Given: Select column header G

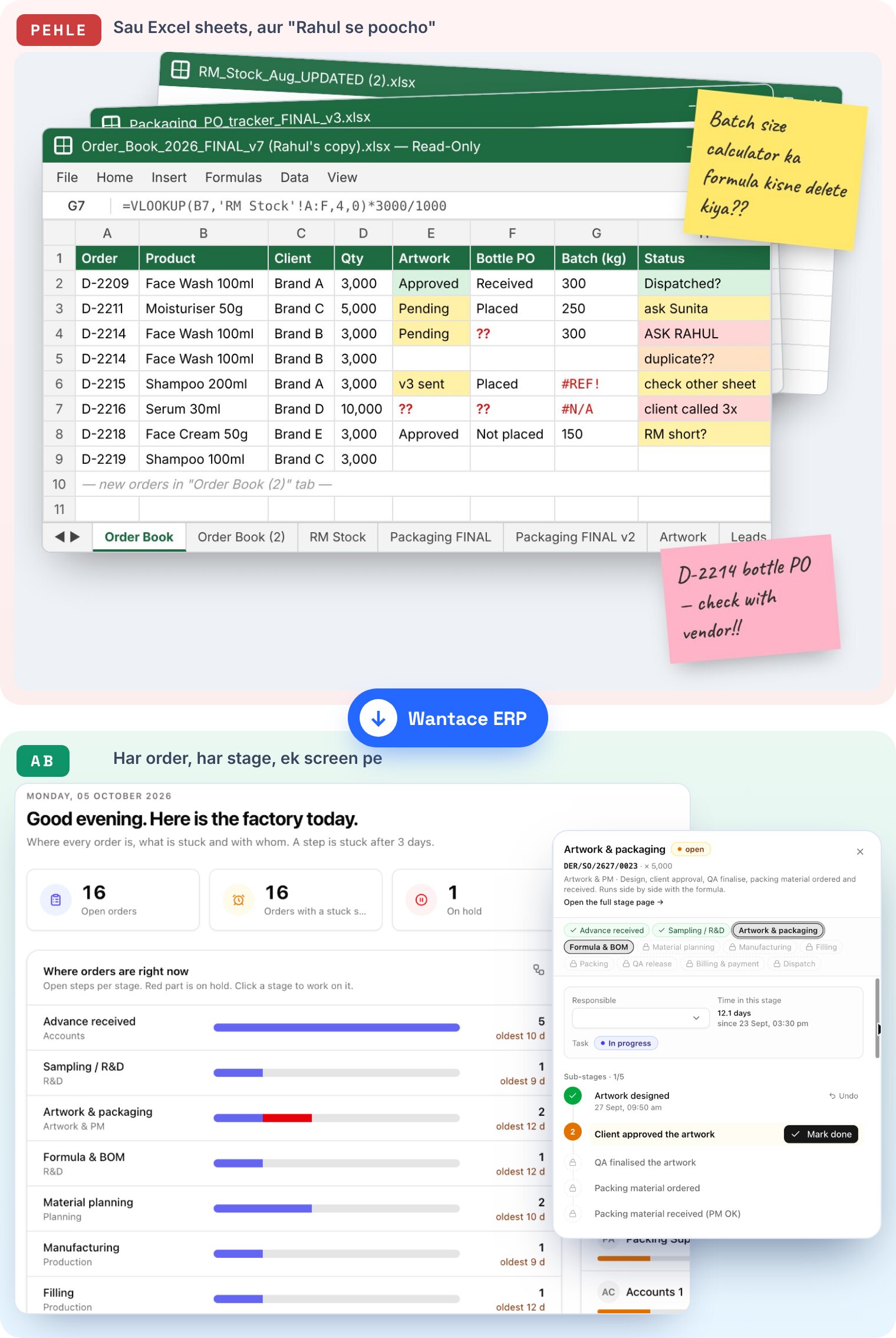Looking at the screenshot, I should (x=596, y=233).
